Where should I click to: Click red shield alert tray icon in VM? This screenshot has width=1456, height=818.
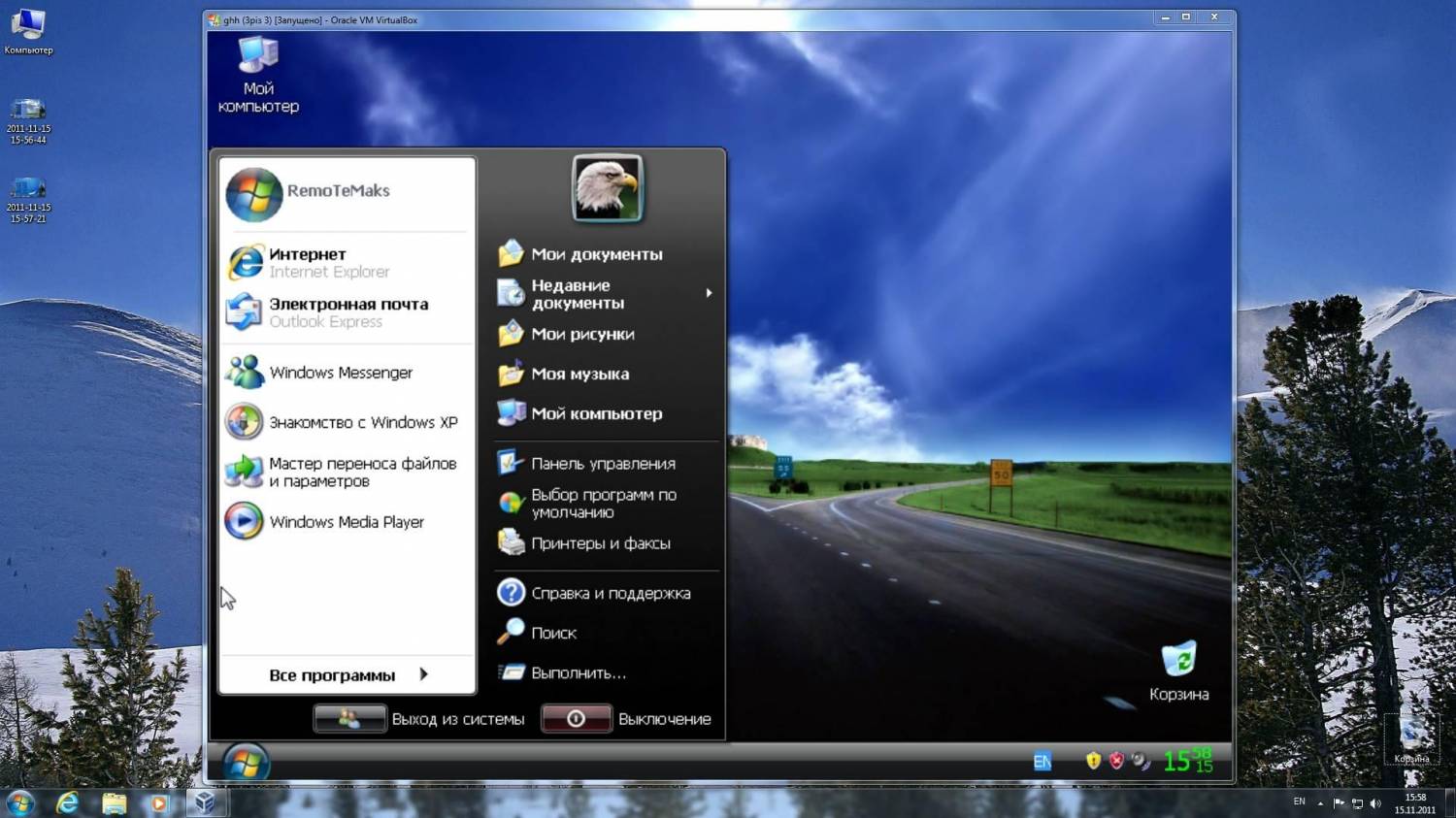click(x=1117, y=762)
